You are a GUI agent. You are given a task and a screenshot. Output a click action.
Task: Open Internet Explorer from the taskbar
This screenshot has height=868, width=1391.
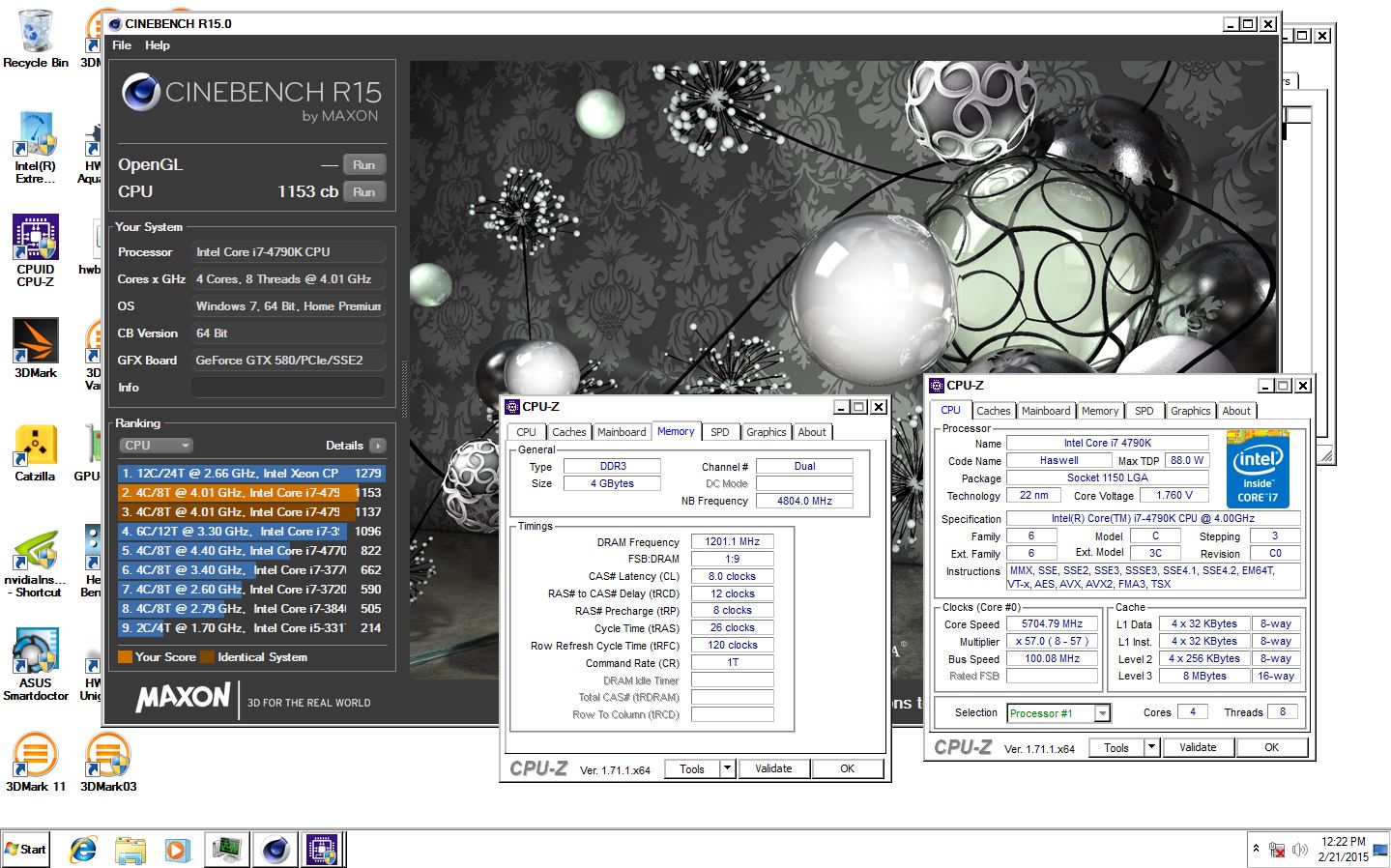84,850
